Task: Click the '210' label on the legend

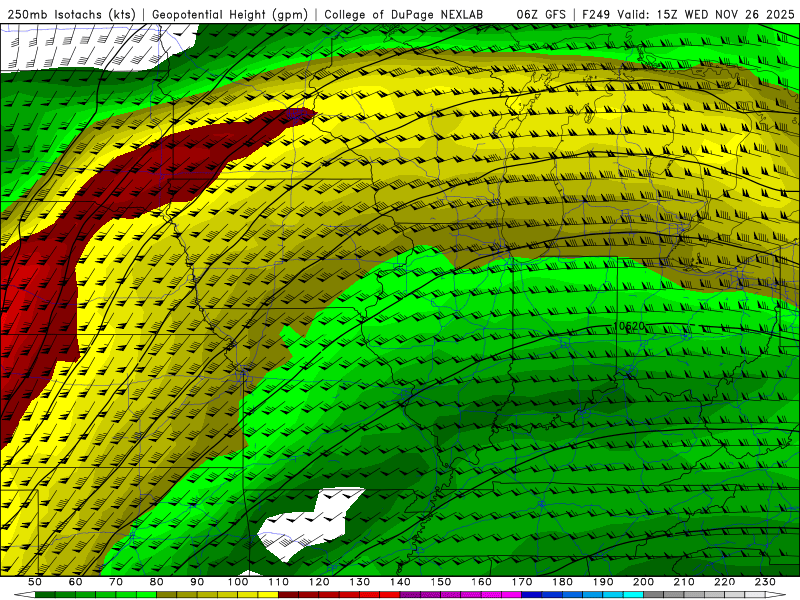Action: click(x=684, y=582)
